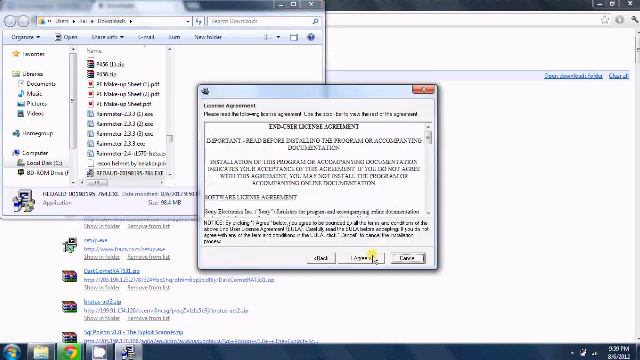This screenshot has height=360, width=640.
Task: Click the Sql Poizon archive icon in downloads
Action: 69,337
